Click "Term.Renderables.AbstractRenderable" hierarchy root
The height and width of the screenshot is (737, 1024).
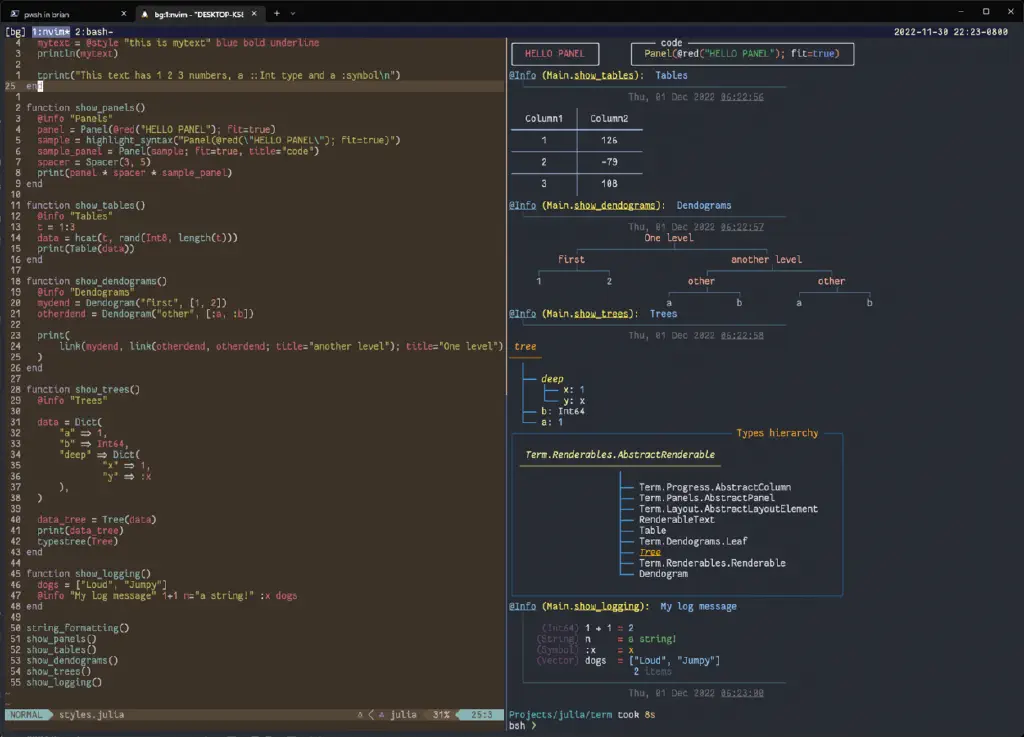pyautogui.click(x=620, y=455)
